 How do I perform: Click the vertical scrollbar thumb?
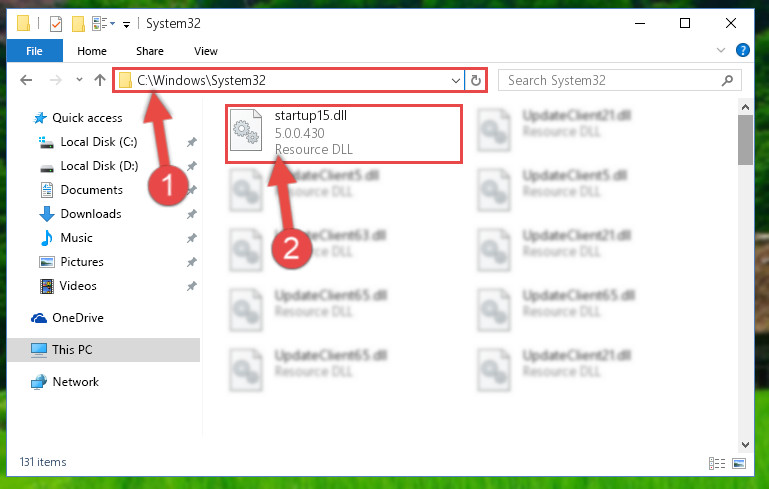745,140
